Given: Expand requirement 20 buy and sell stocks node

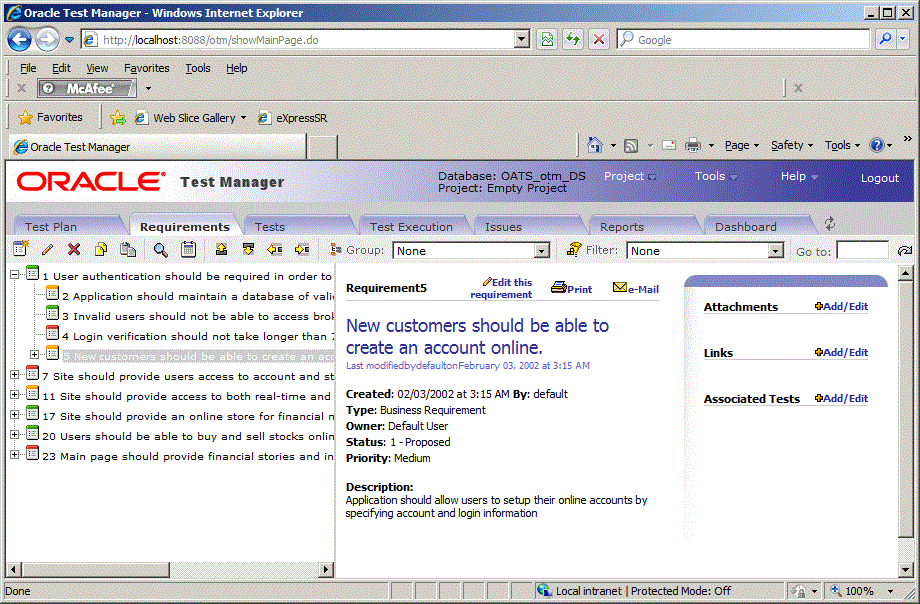Looking at the screenshot, I should (15, 434).
